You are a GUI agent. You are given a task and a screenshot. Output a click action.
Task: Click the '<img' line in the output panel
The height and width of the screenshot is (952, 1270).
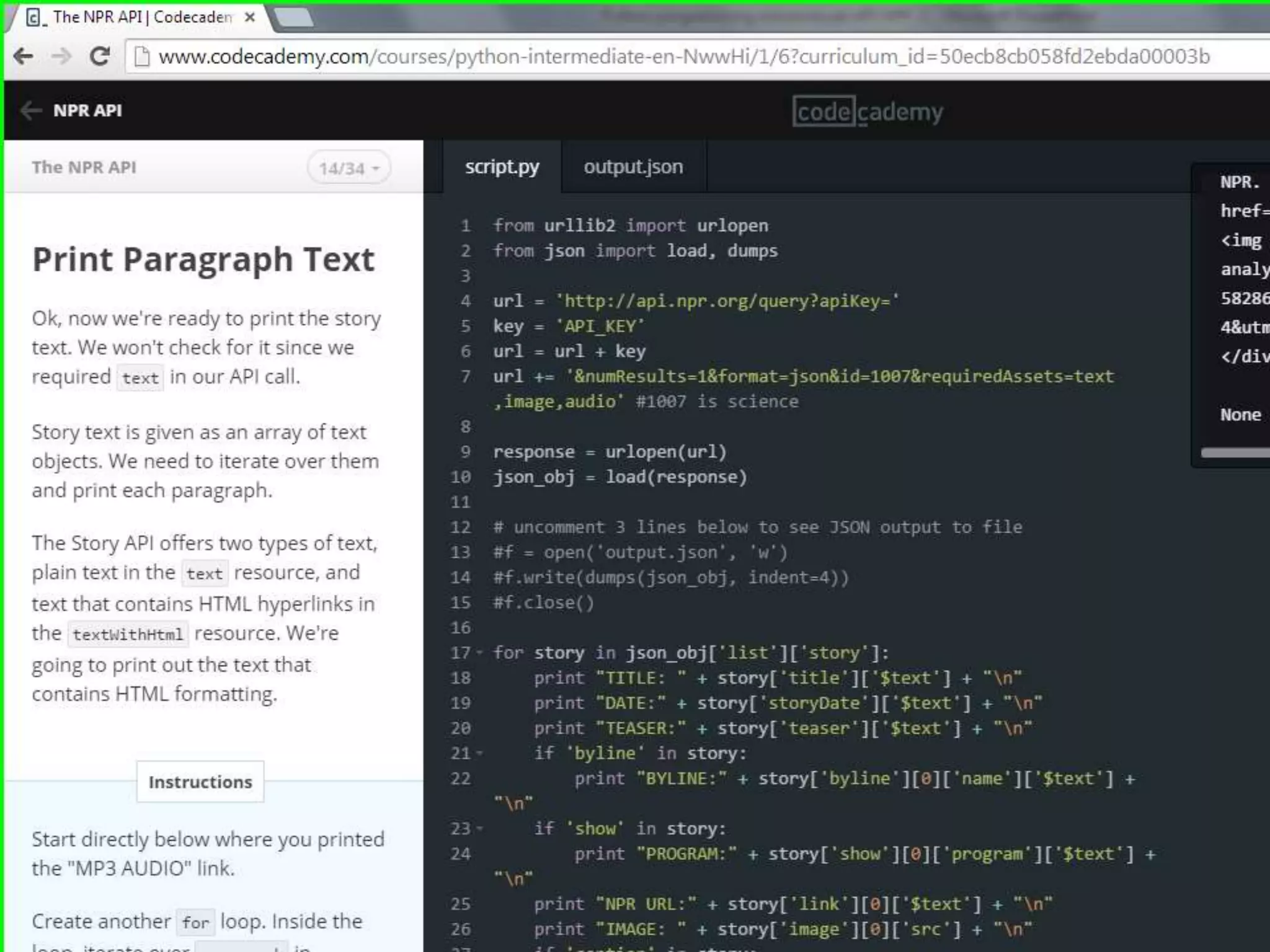click(x=1241, y=240)
